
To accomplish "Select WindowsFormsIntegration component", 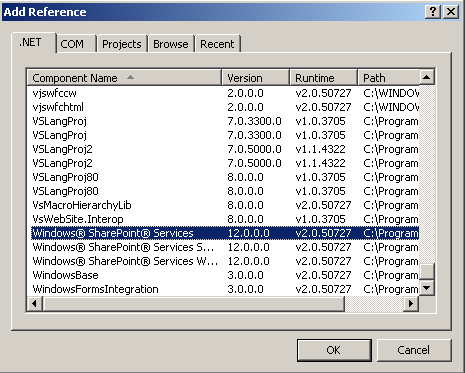I will [223, 289].
